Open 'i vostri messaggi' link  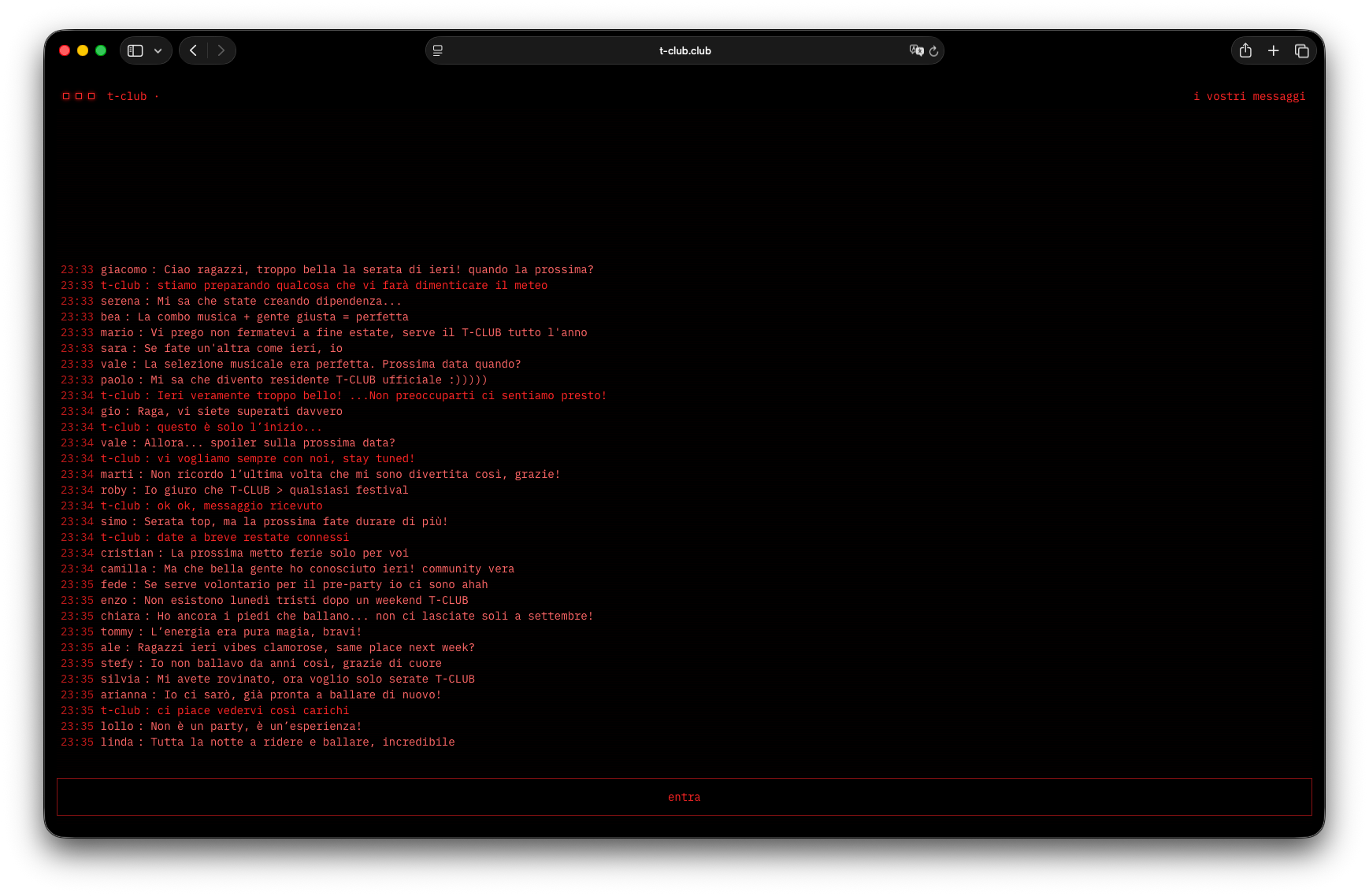[x=1249, y=97]
